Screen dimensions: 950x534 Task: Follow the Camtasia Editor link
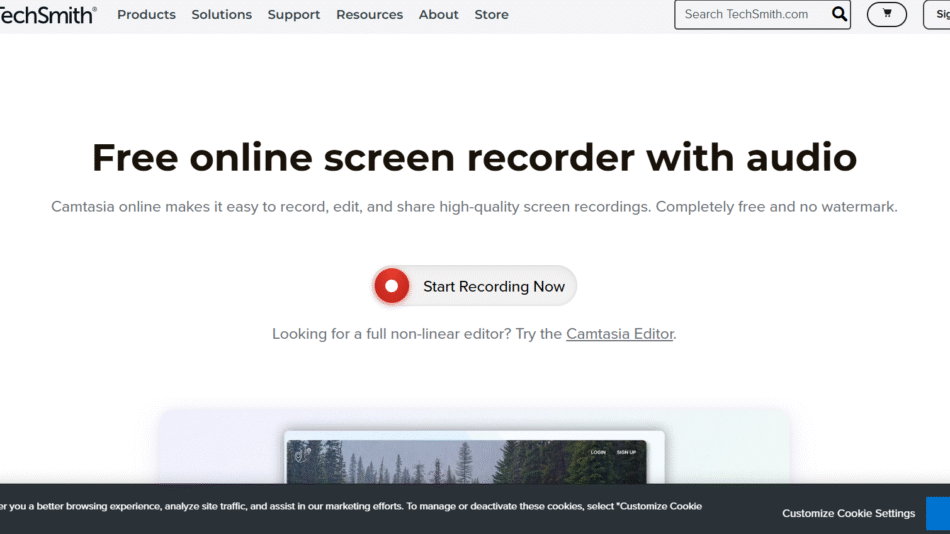tap(620, 334)
